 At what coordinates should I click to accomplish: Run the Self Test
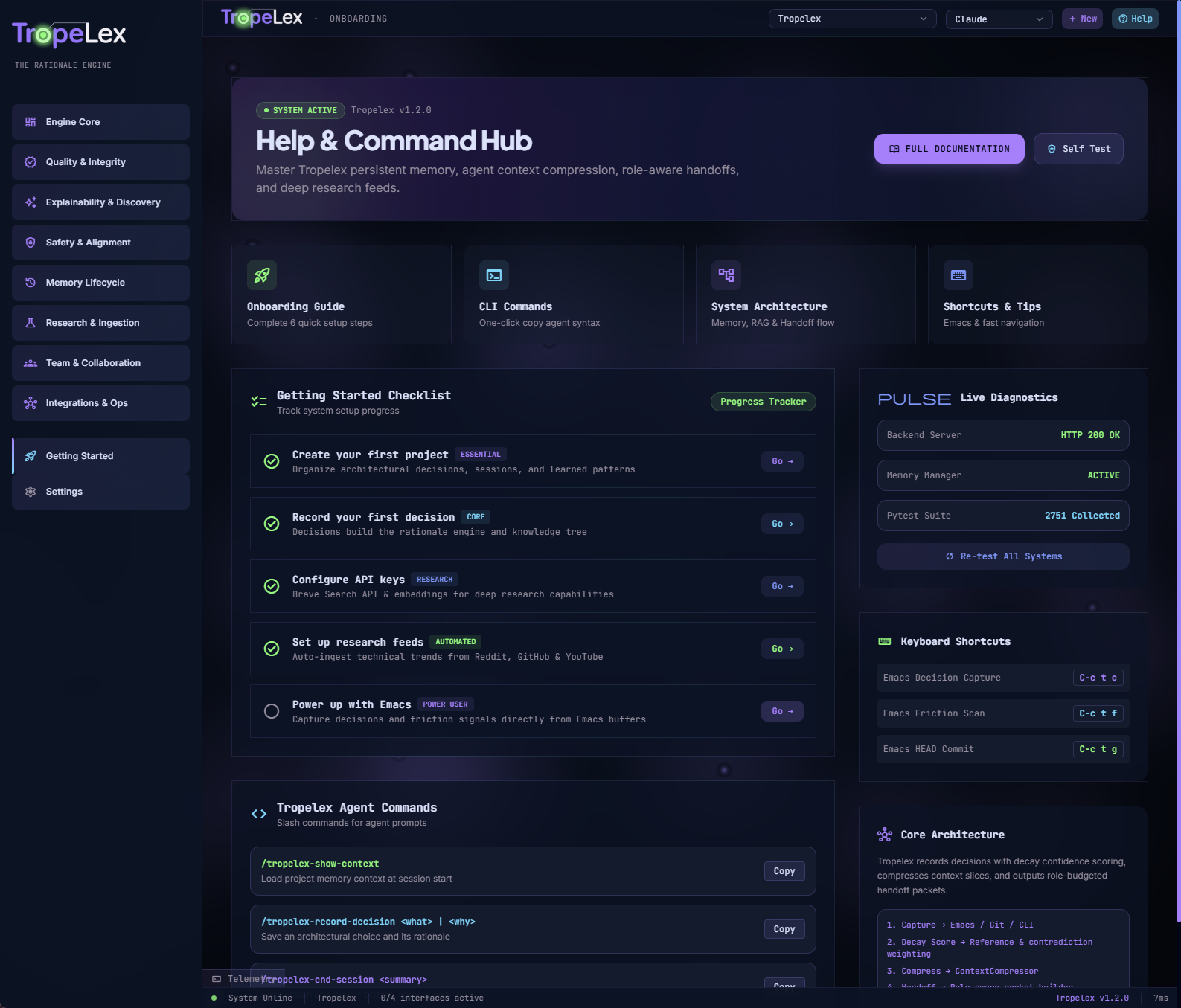[1078, 149]
